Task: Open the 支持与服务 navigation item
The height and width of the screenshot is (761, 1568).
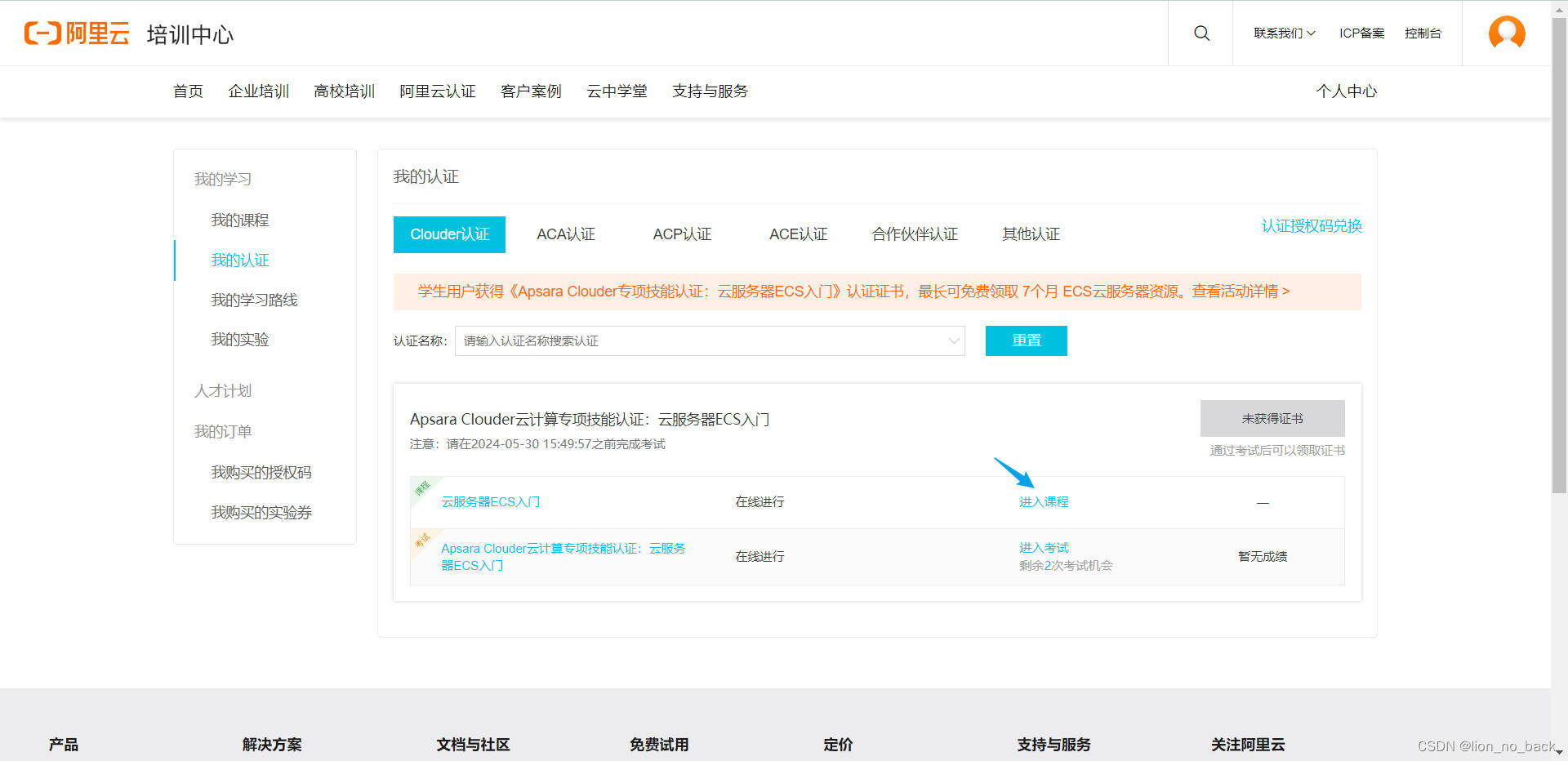Action: point(710,91)
